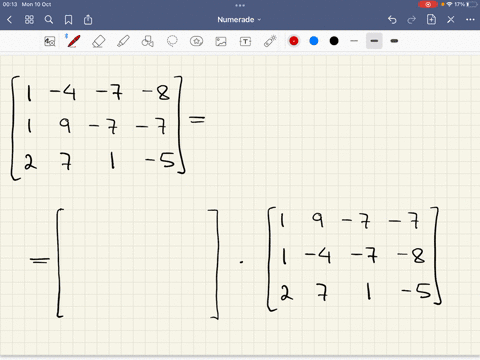Select the Text box tool
Screen dimensions: 480x360
(x=245, y=41)
